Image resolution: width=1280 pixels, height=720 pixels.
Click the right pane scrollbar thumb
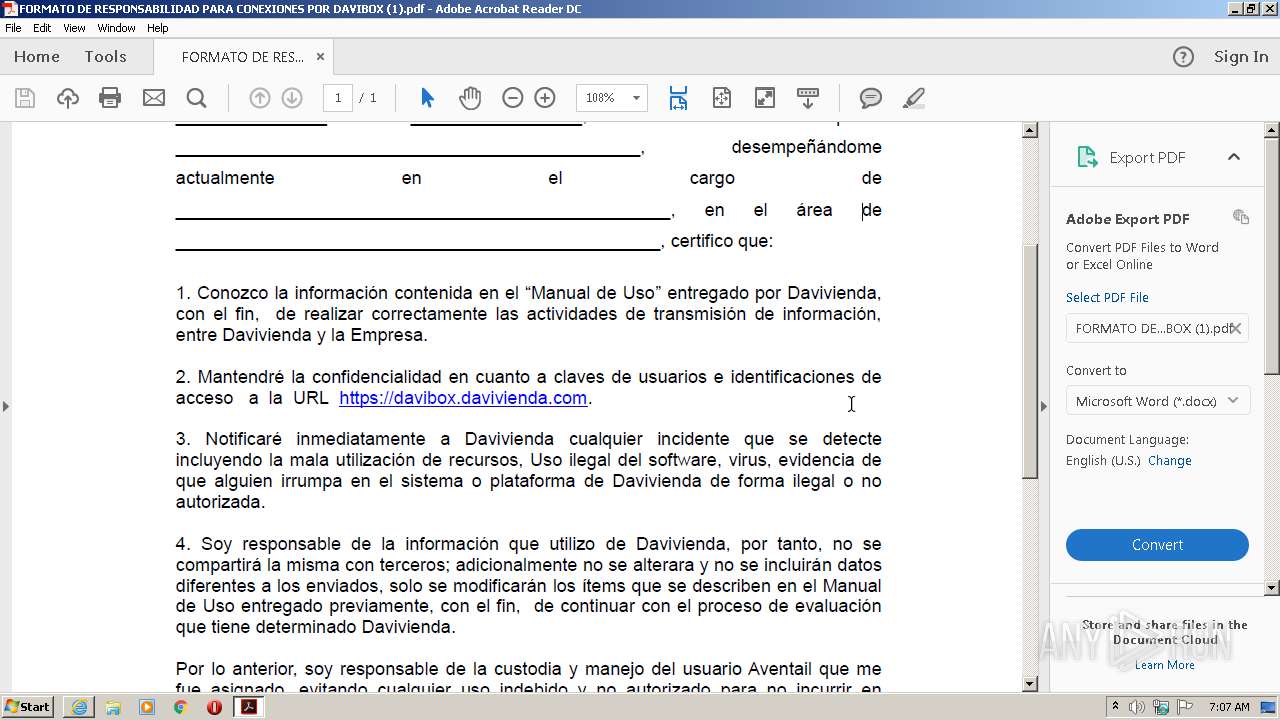pyautogui.click(x=1272, y=255)
